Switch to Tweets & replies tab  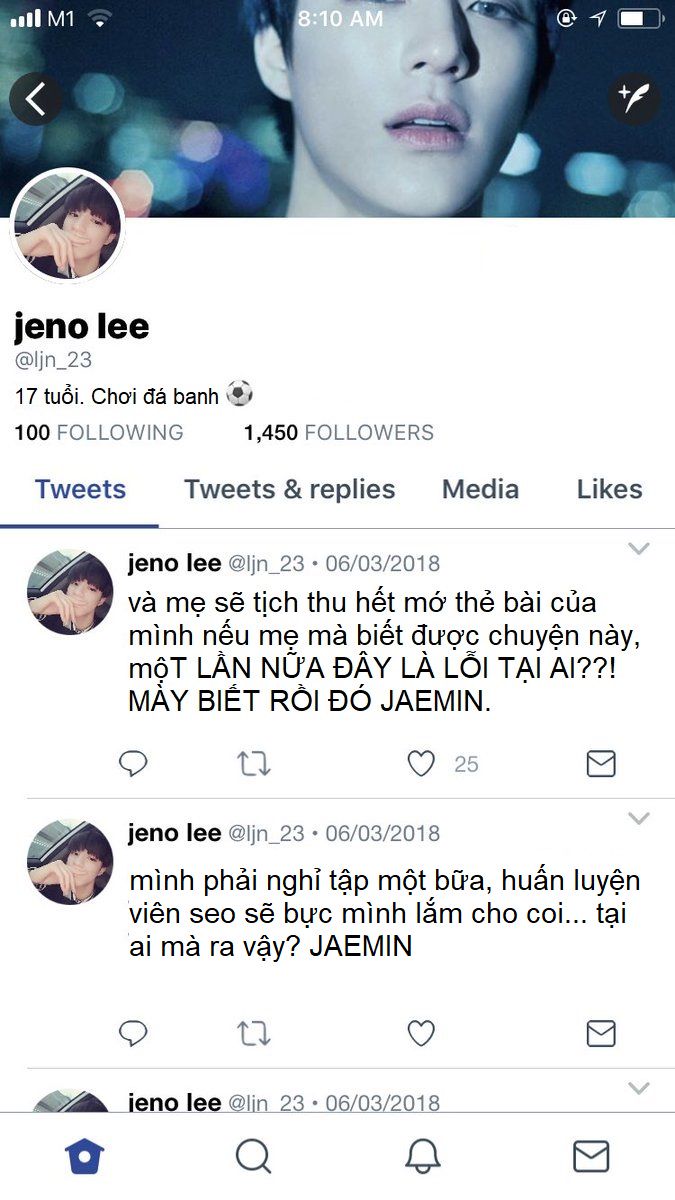click(x=290, y=489)
